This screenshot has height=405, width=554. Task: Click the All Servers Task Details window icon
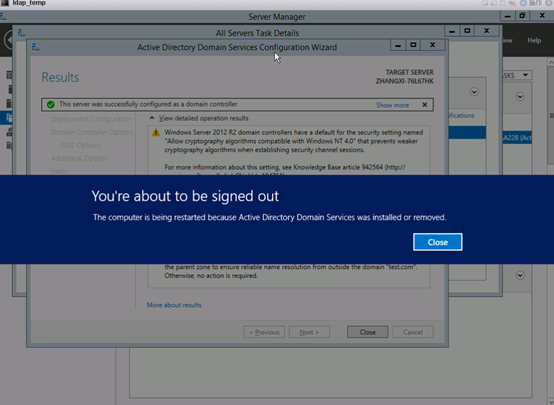[x=22, y=33]
